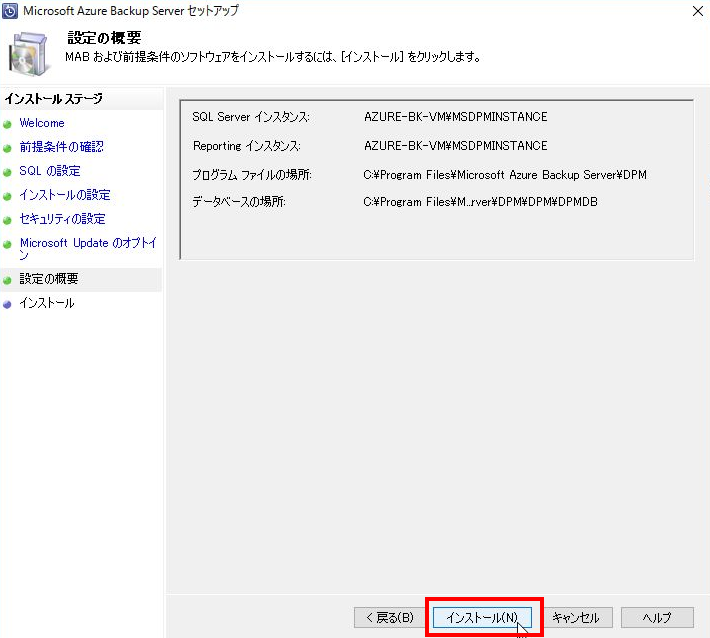
Task: Select the 設定の概要 stage
Action: click(48, 278)
